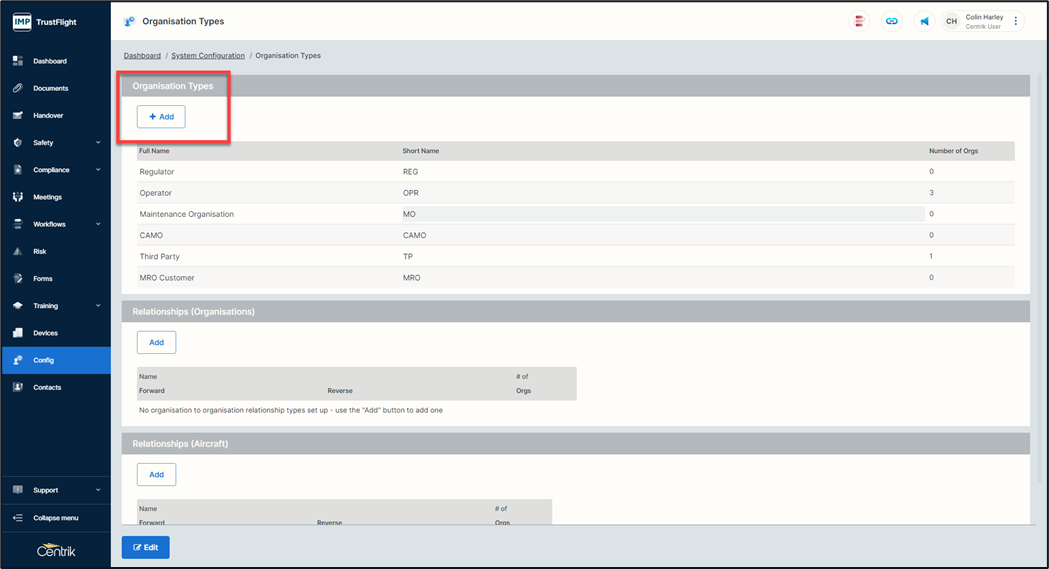The width and height of the screenshot is (1049, 569).
Task: Click the Dashboard sidebar icon
Action: pyautogui.click(x=18, y=61)
